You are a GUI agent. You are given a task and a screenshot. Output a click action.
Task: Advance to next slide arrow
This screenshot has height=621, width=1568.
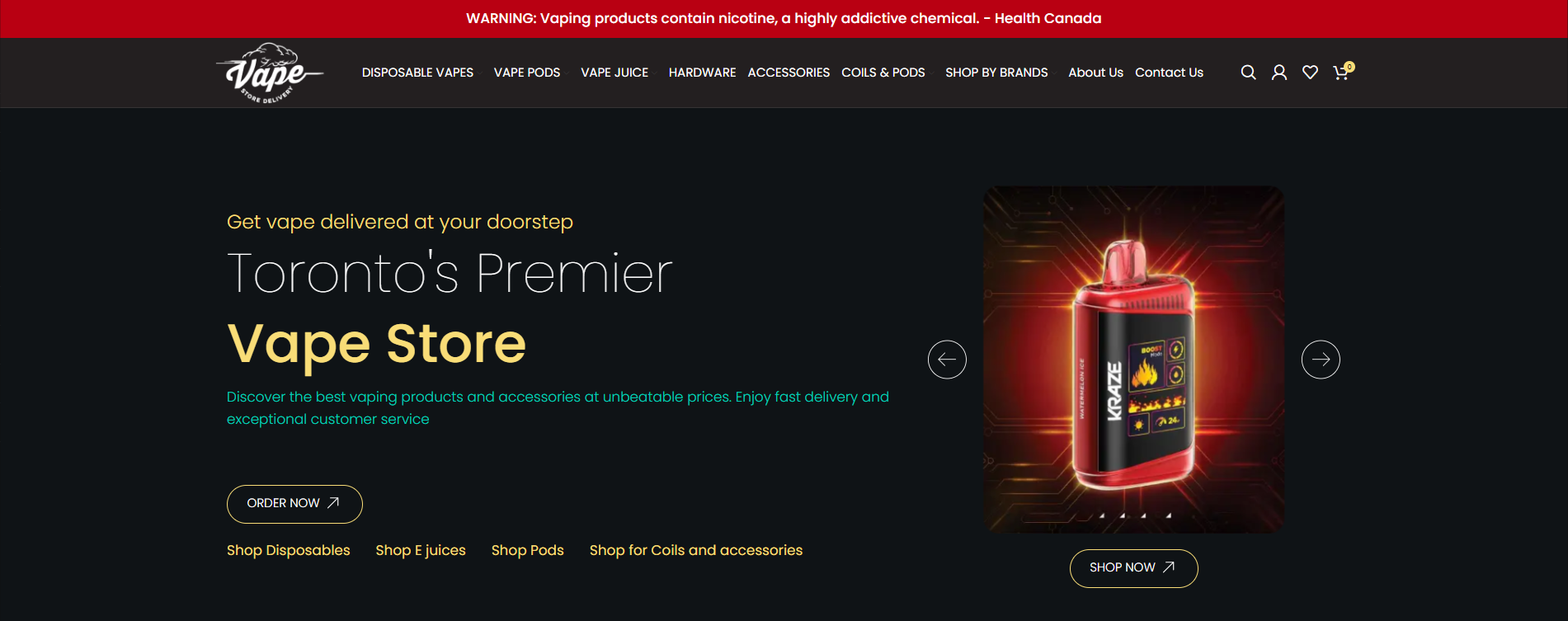[x=1321, y=360]
